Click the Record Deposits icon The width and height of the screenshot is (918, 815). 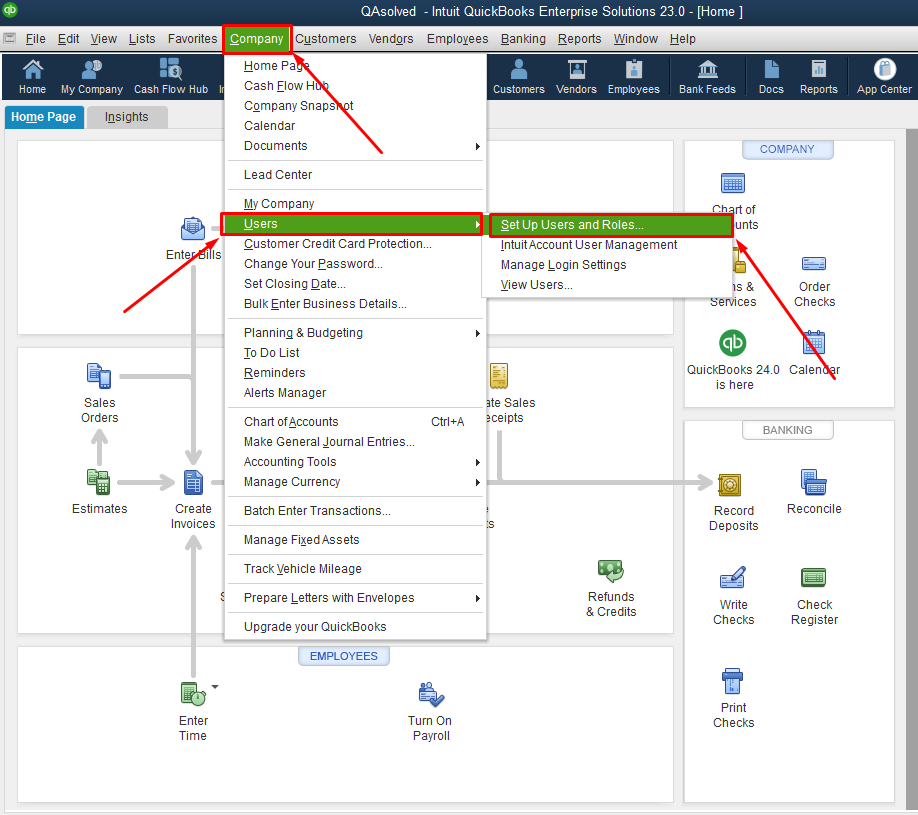tap(733, 500)
